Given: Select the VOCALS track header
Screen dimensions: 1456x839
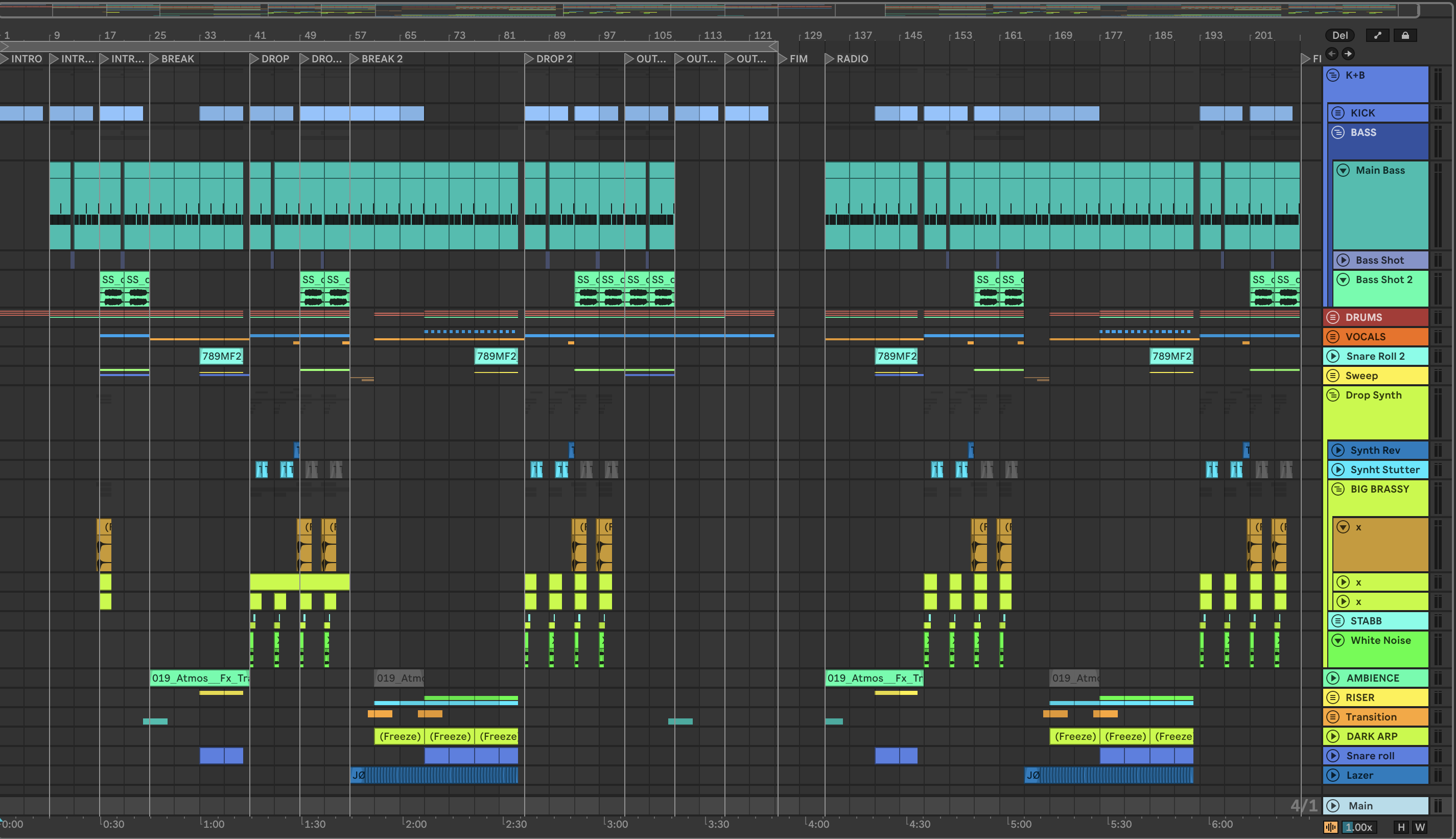Looking at the screenshot, I should (x=1382, y=337).
